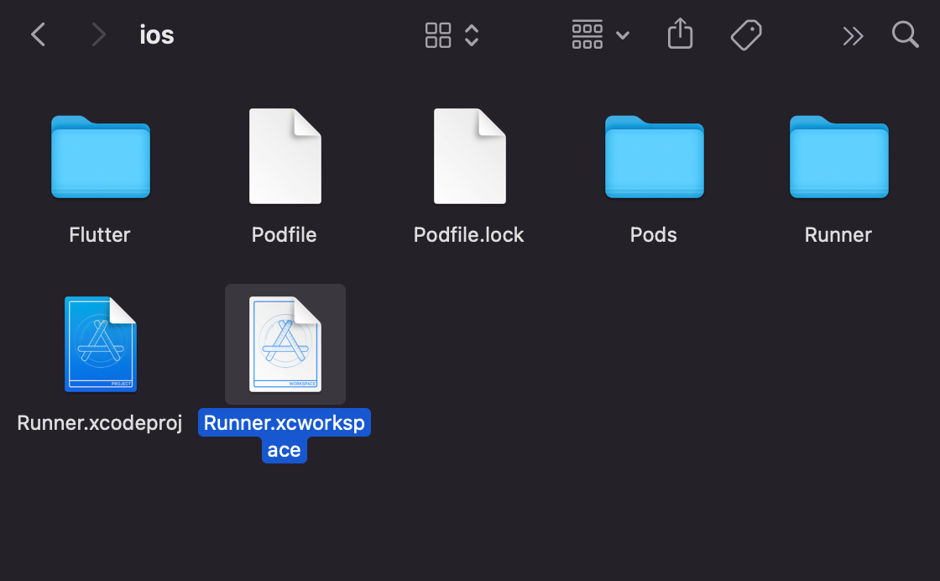Image resolution: width=940 pixels, height=581 pixels.
Task: Select the Runner folder icon
Action: pos(838,157)
